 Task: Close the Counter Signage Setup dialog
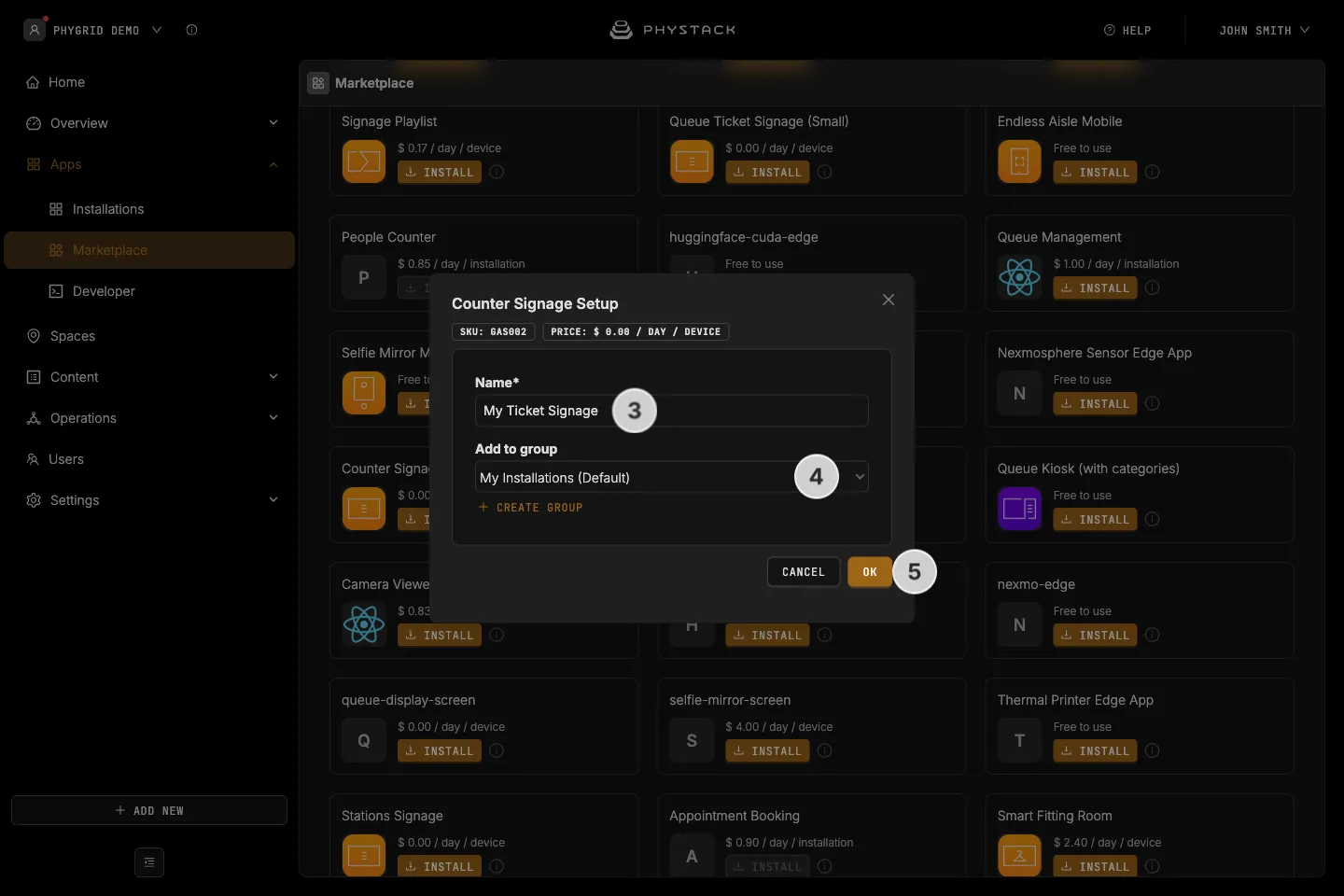(x=889, y=300)
